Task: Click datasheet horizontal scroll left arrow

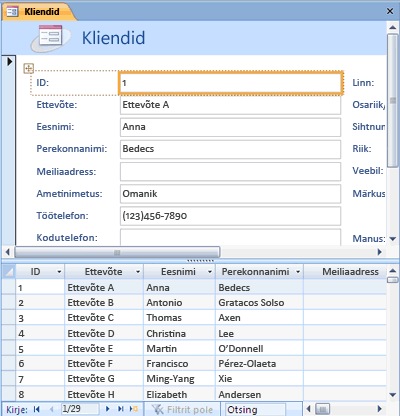Action: click(x=308, y=409)
